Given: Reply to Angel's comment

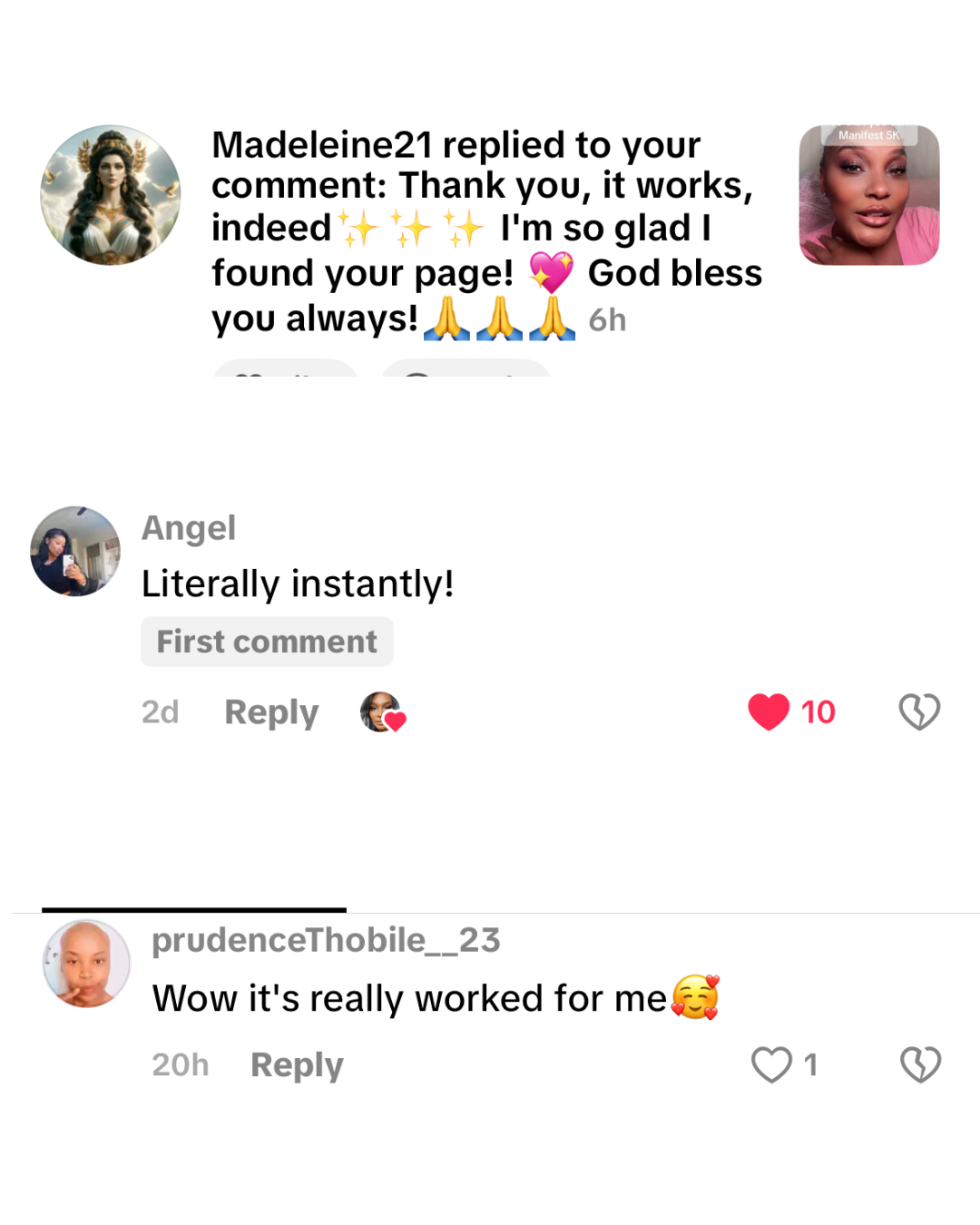Looking at the screenshot, I should pos(271,712).
